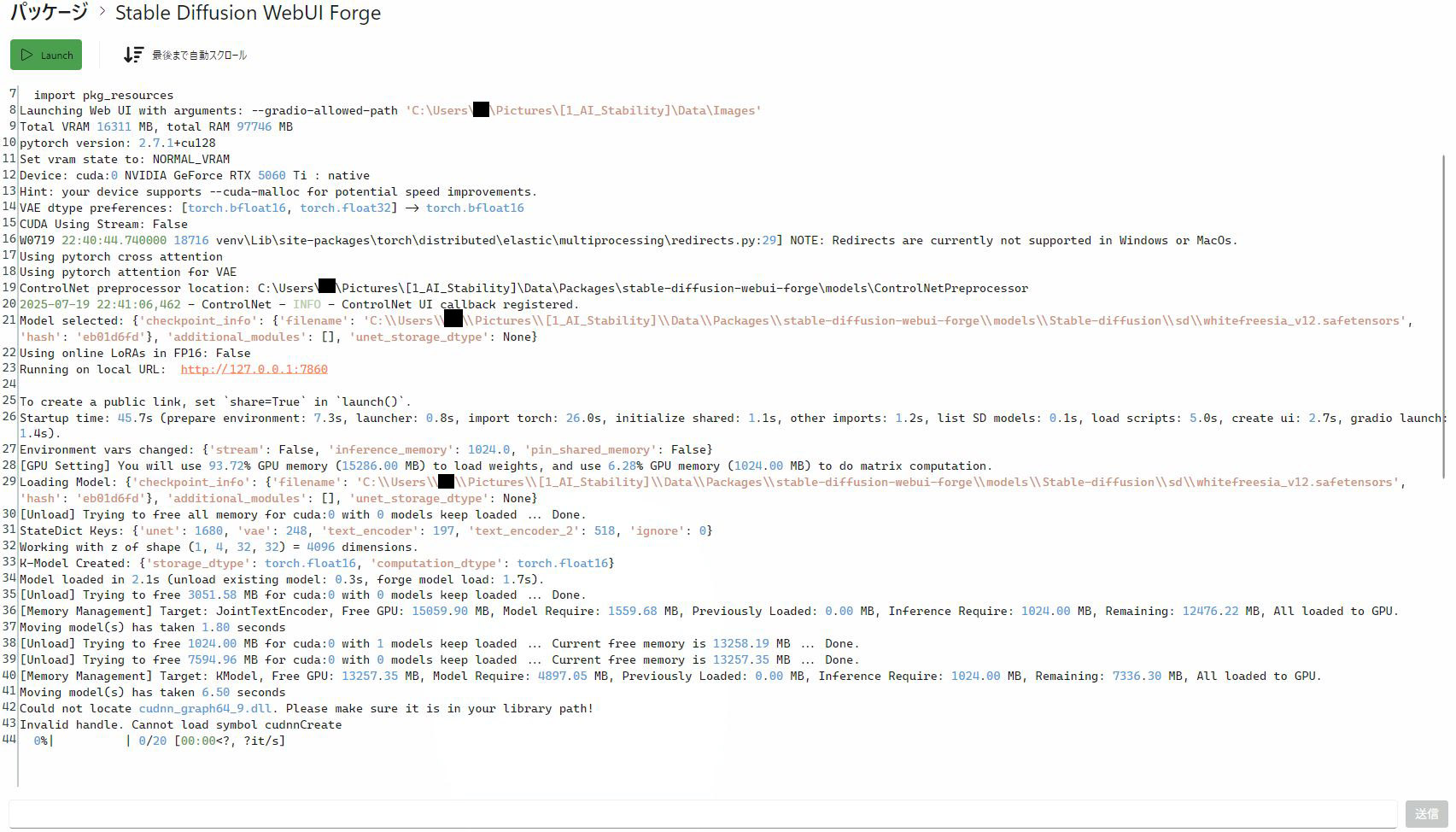
Task: Click the 'ControlNet preprocessor location' line
Action: pyautogui.click(x=523, y=288)
